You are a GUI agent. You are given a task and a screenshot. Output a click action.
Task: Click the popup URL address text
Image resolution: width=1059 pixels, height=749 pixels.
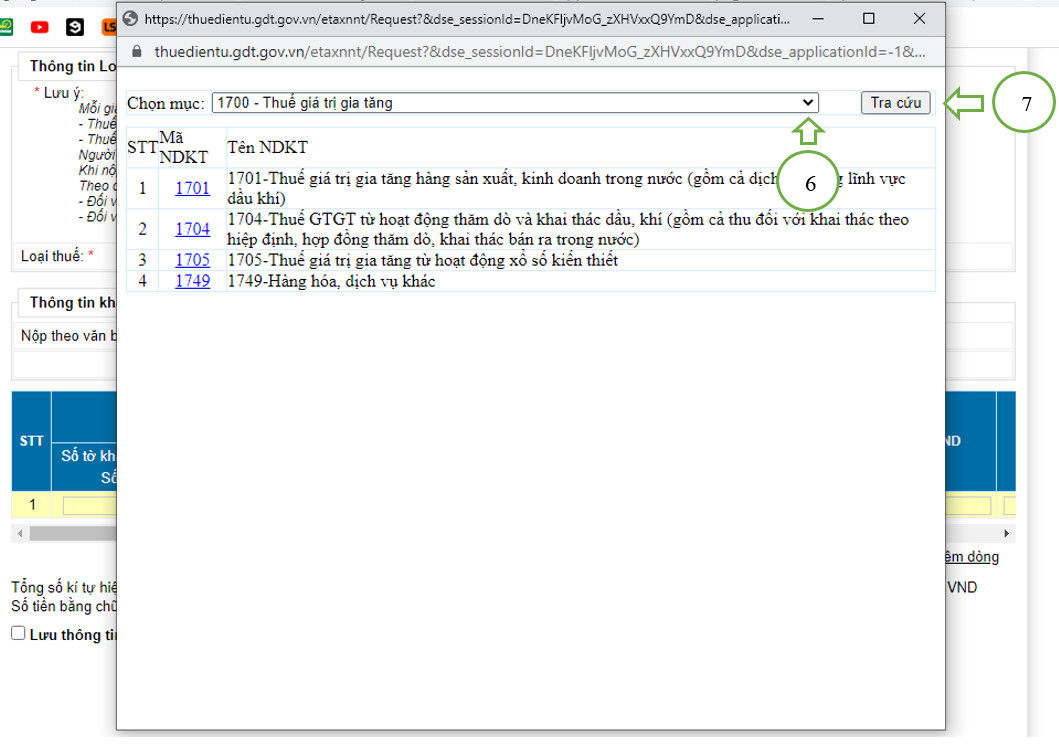click(x=539, y=52)
